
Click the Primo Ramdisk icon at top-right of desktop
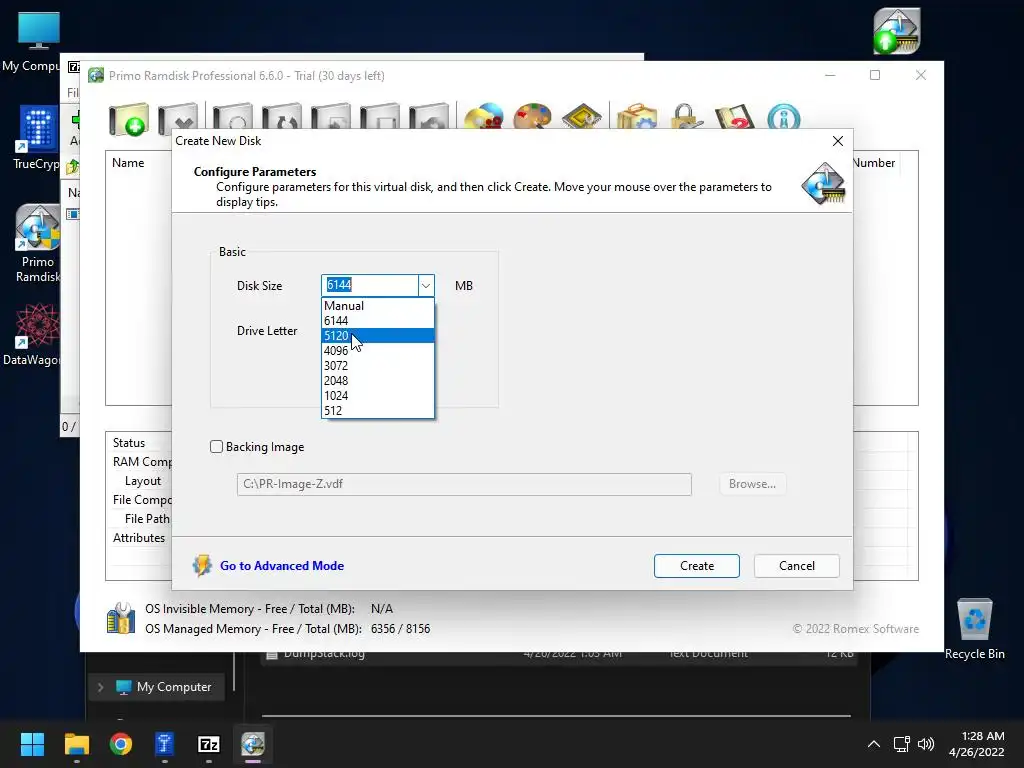tap(897, 31)
